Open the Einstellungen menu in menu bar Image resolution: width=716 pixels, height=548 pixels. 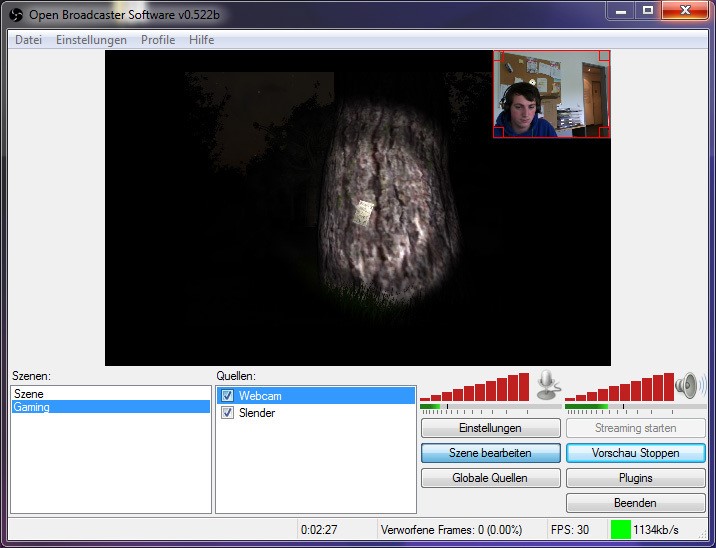pyautogui.click(x=91, y=40)
